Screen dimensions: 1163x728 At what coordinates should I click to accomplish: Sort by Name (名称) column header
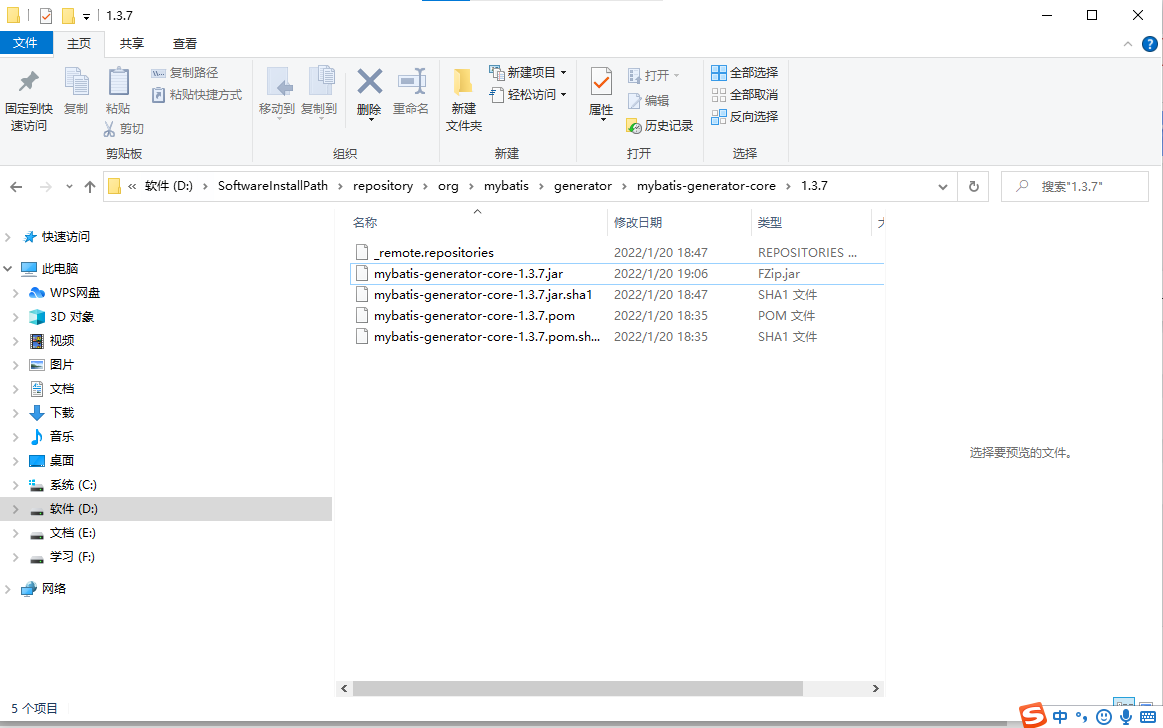[x=365, y=222]
